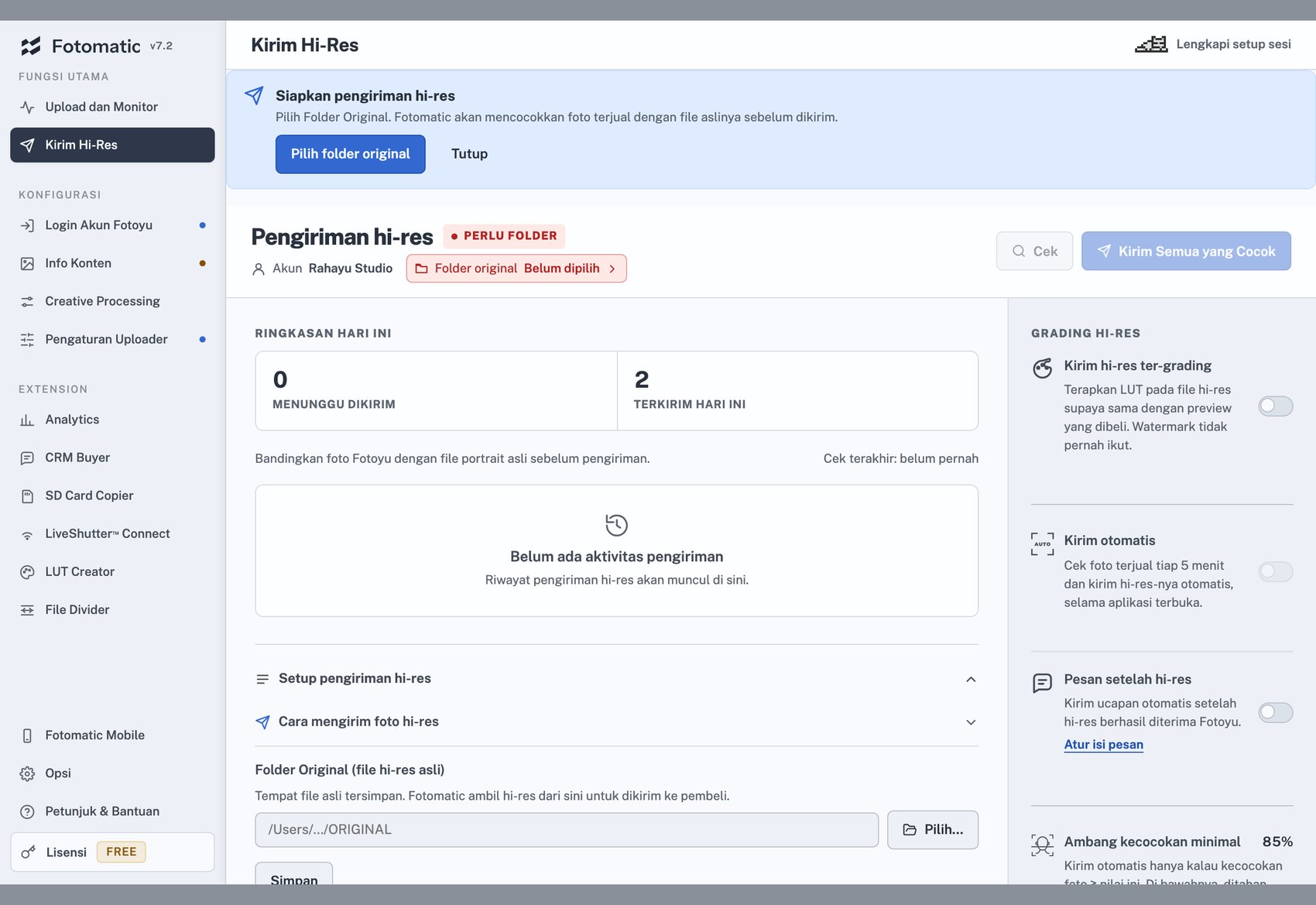
Task: Click the Pesan setelah hi-res message icon
Action: click(1043, 683)
